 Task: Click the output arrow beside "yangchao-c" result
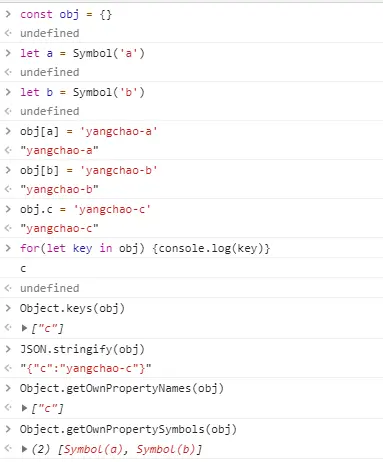tap(8, 228)
